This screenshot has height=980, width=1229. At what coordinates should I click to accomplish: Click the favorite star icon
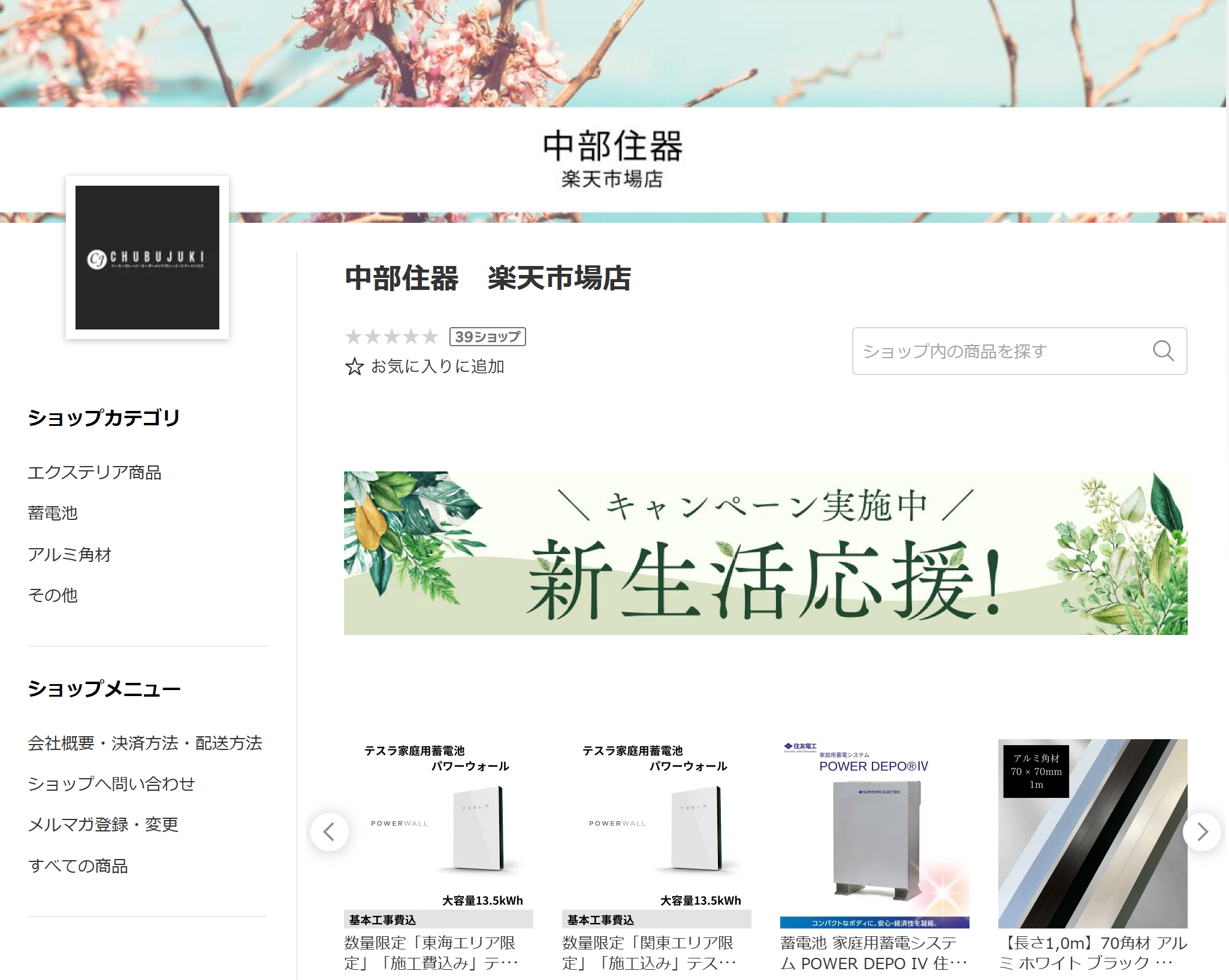tap(354, 367)
